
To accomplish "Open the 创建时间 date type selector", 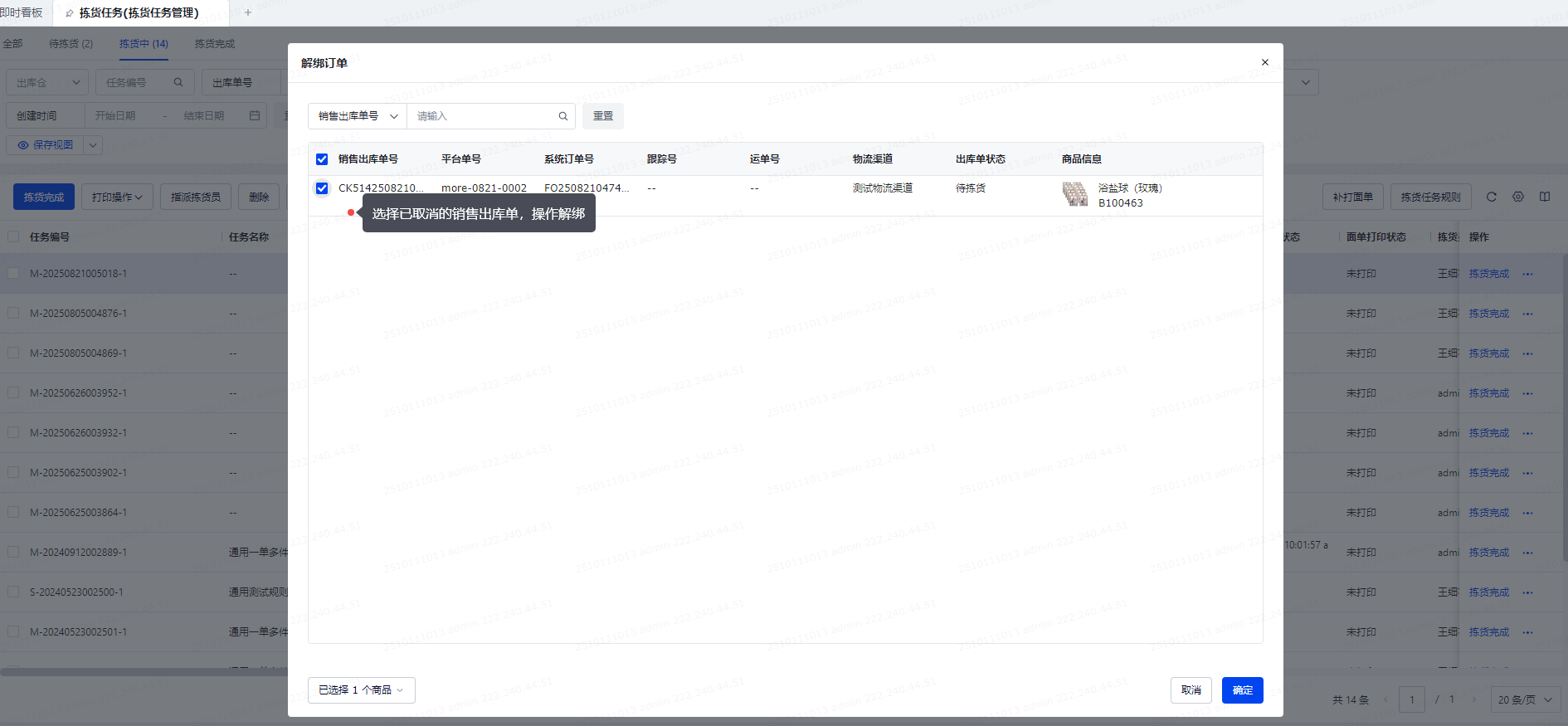I will (45, 115).
